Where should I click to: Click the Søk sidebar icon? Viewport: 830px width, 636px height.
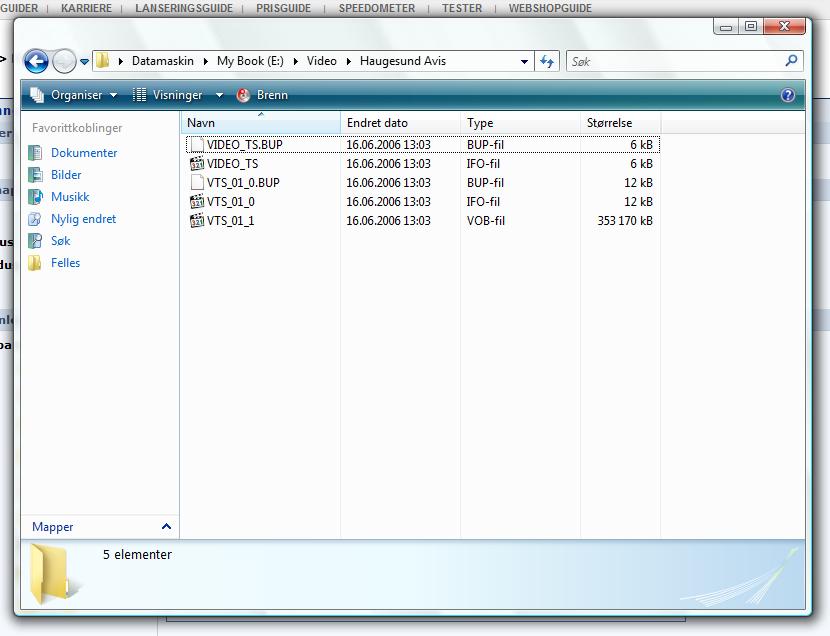(x=35, y=241)
